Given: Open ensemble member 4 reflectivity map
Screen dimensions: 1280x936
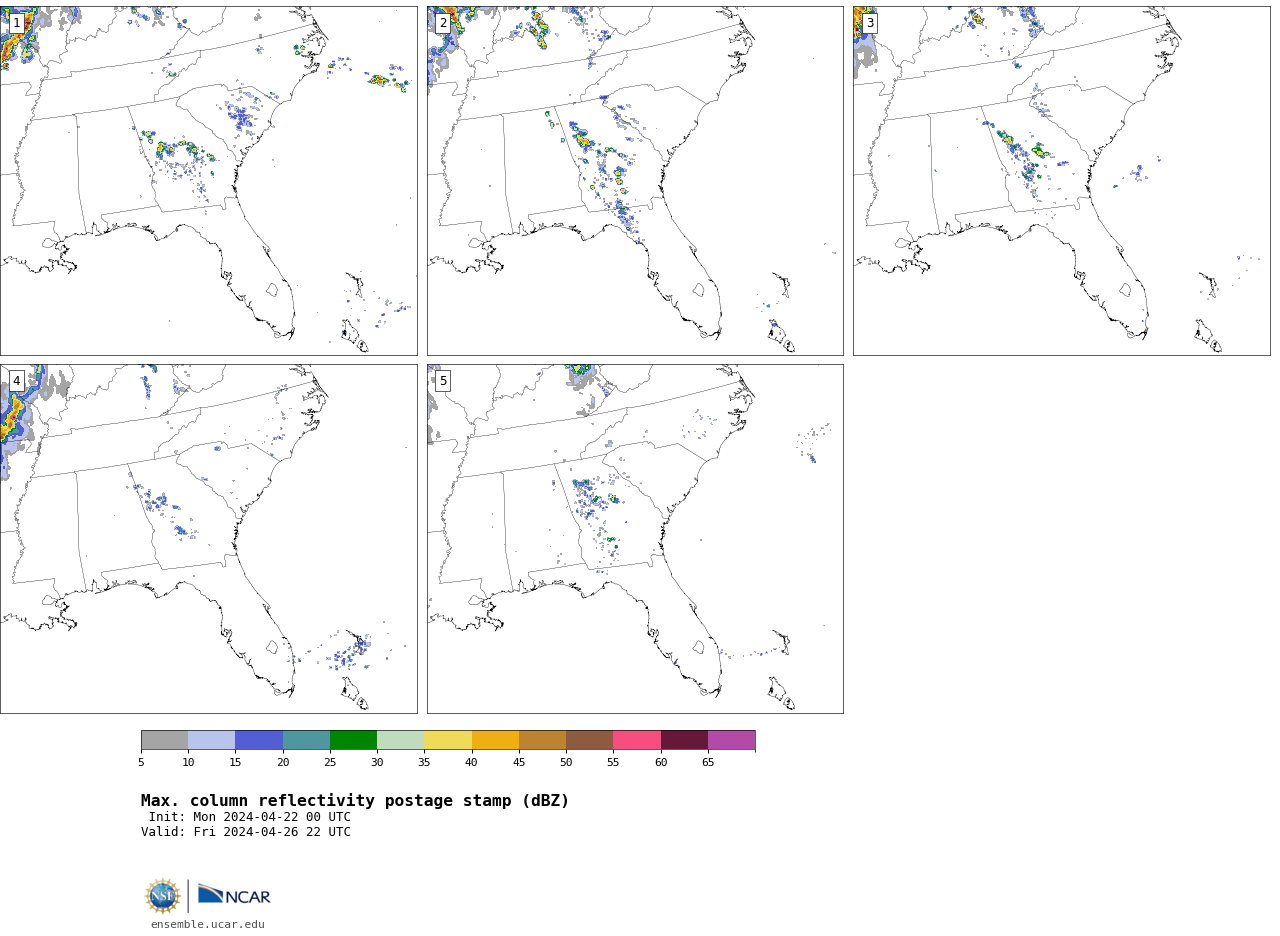Looking at the screenshot, I should (209, 539).
